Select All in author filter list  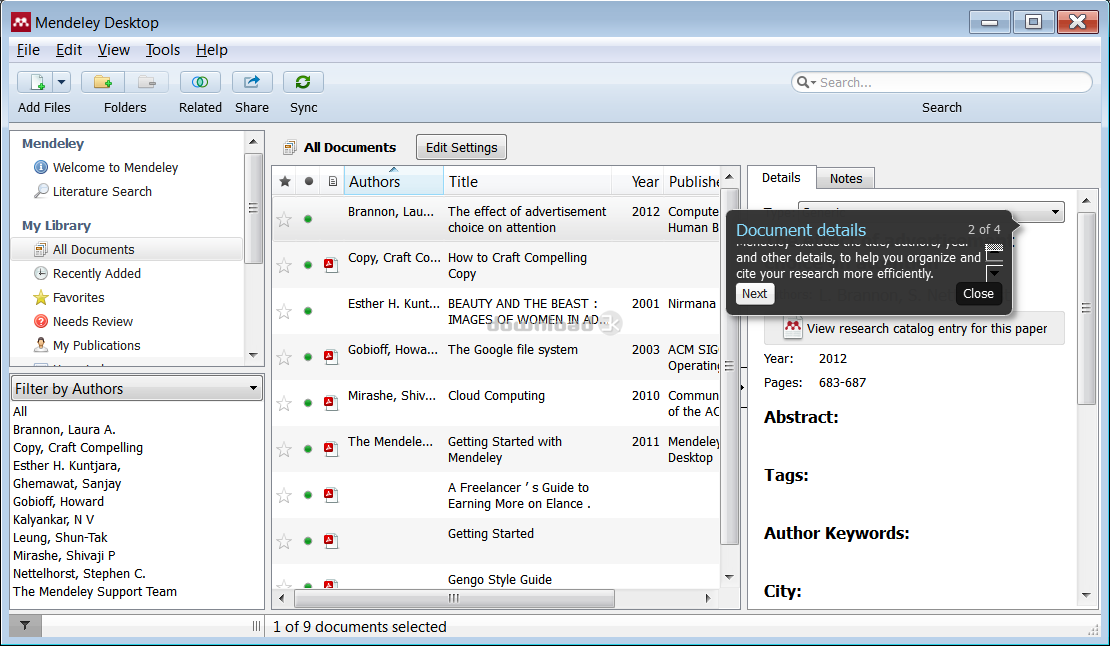[x=20, y=412]
